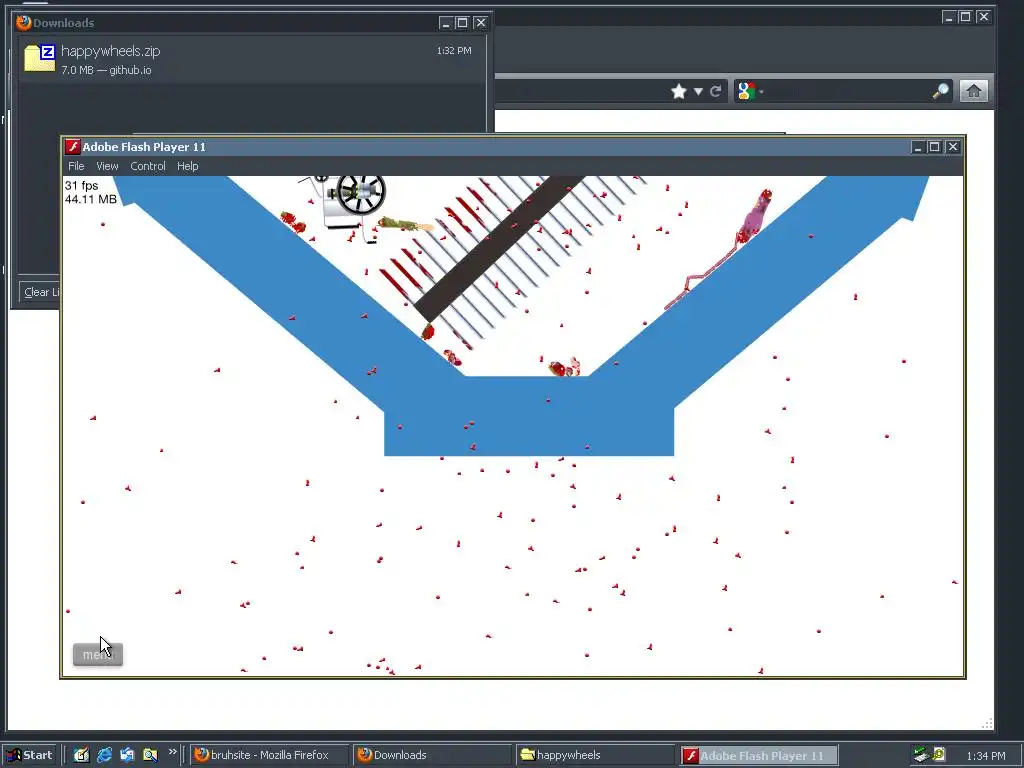
Task: Switch to happywheels folder taskbar button
Action: [595, 755]
